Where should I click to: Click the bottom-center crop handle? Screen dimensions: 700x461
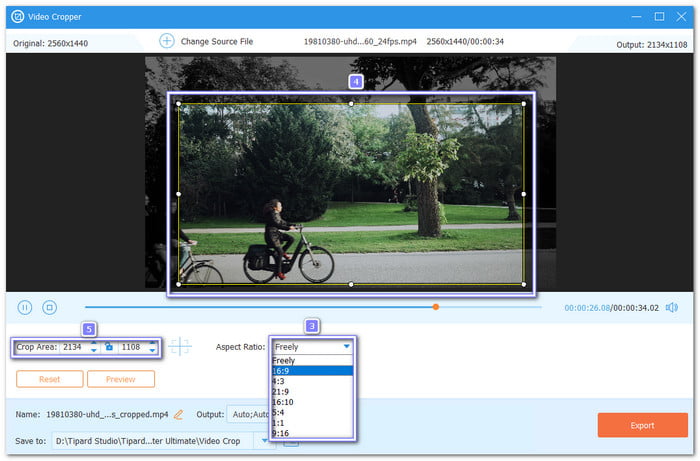pyautogui.click(x=351, y=284)
